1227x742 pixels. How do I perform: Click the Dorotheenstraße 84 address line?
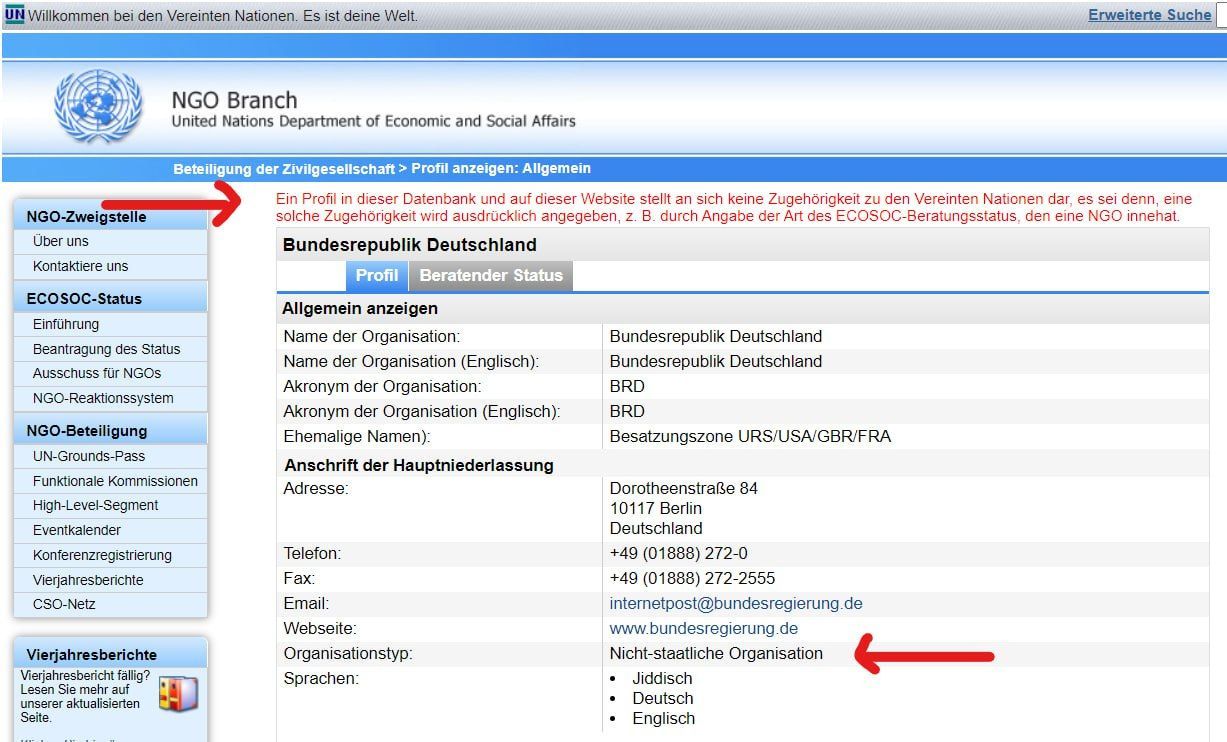pos(684,488)
